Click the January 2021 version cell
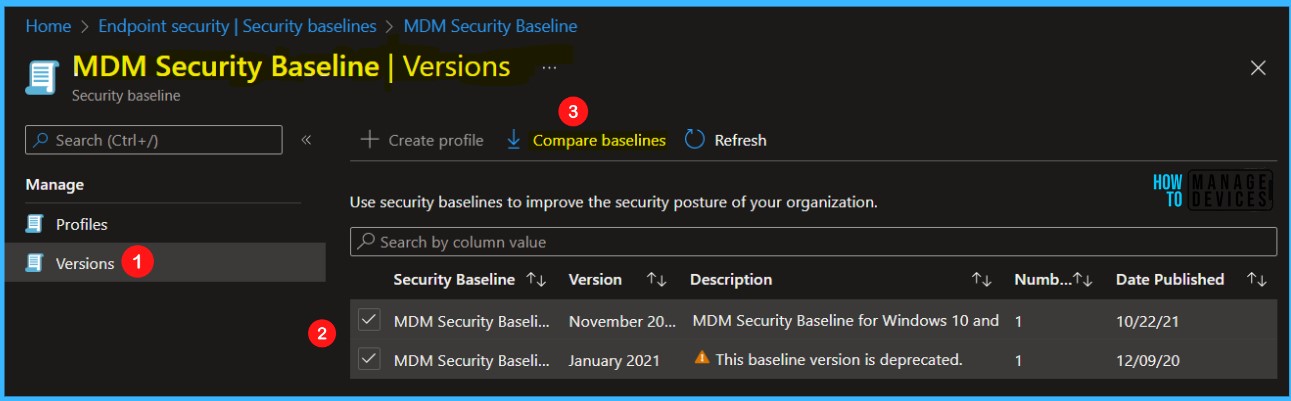 tap(614, 360)
